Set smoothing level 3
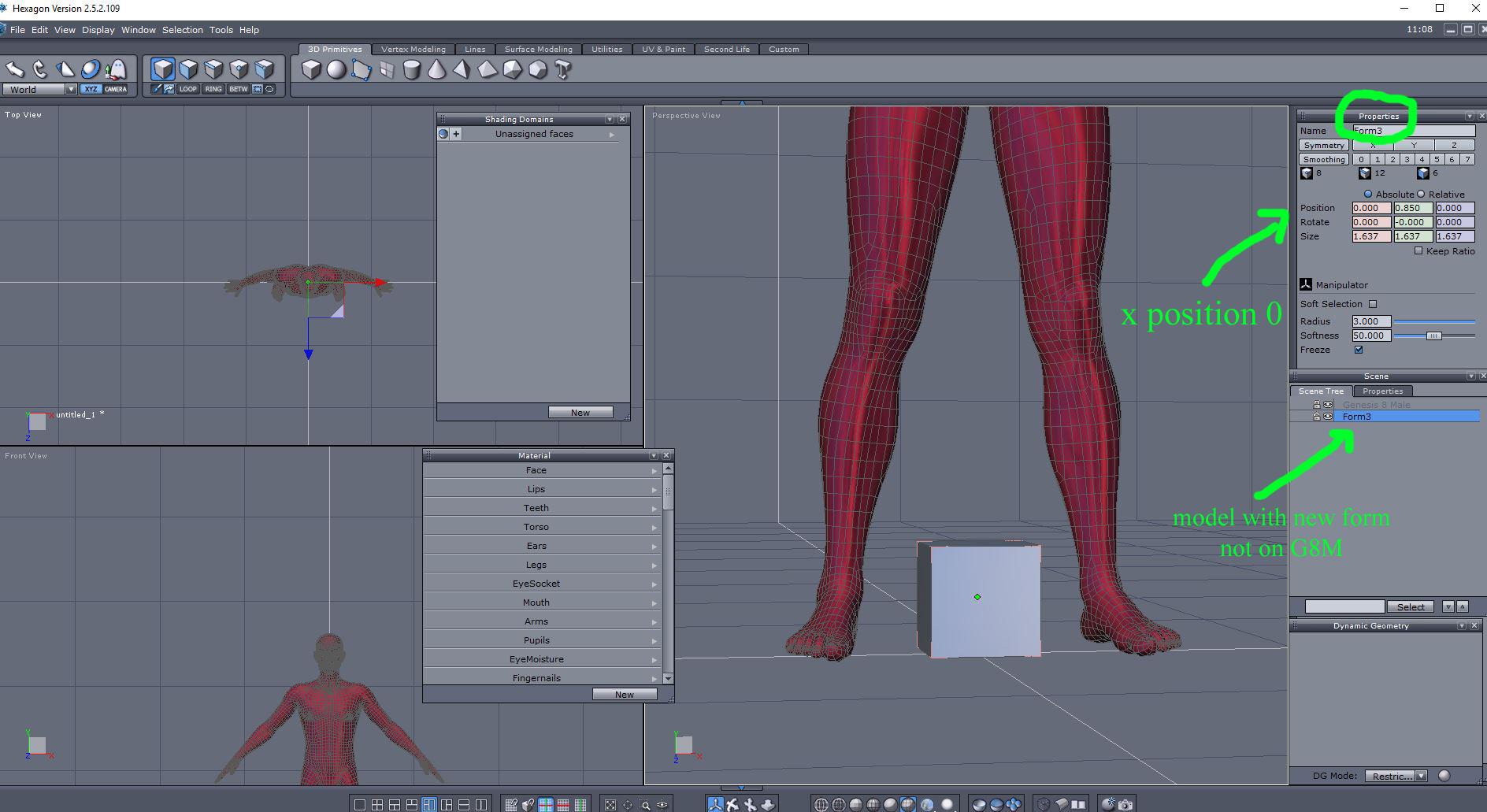 1407,159
